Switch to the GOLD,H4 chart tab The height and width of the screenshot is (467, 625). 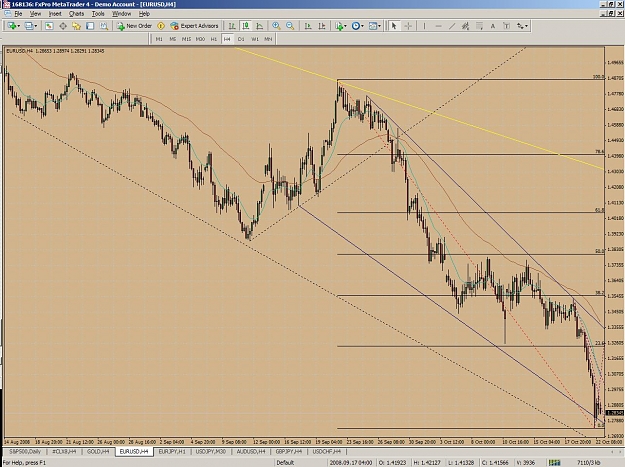pos(98,451)
